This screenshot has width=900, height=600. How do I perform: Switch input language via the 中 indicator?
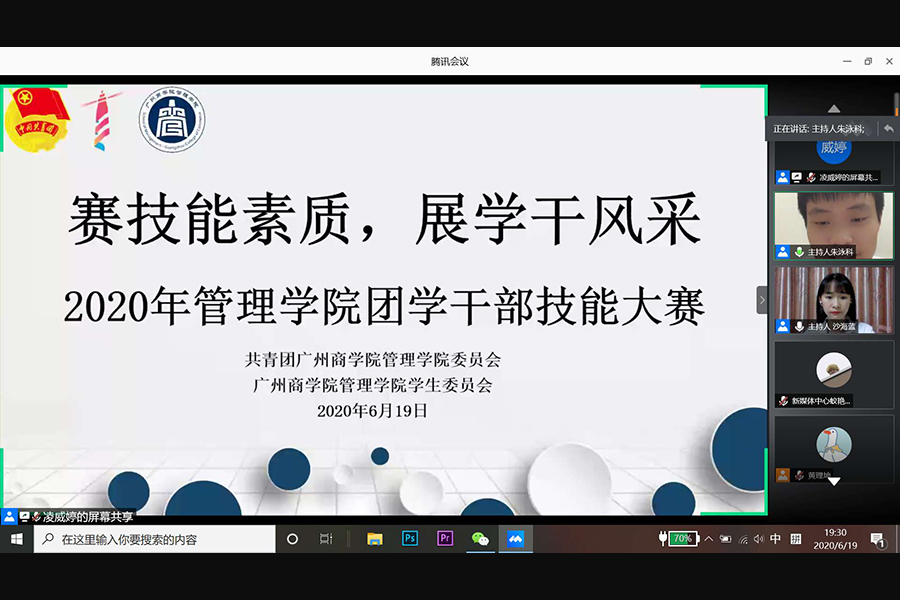tap(773, 538)
